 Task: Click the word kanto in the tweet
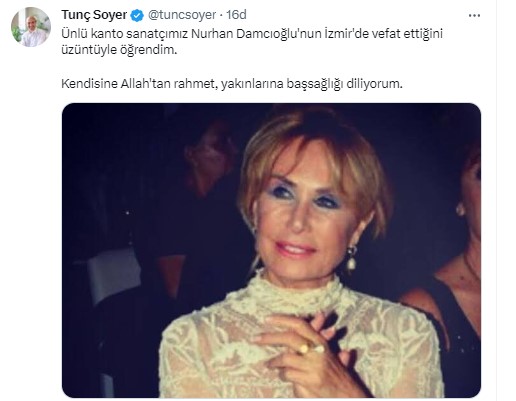[x=104, y=34]
